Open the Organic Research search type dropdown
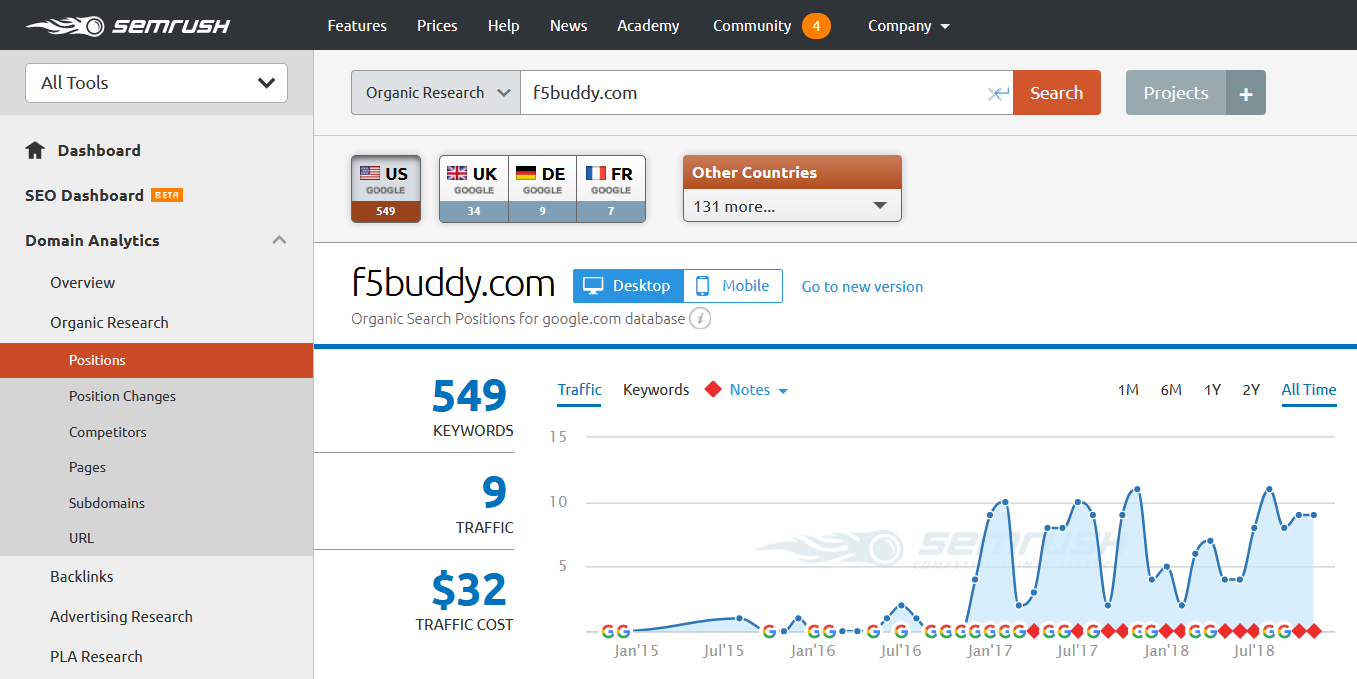This screenshot has width=1357, height=679. tap(436, 93)
